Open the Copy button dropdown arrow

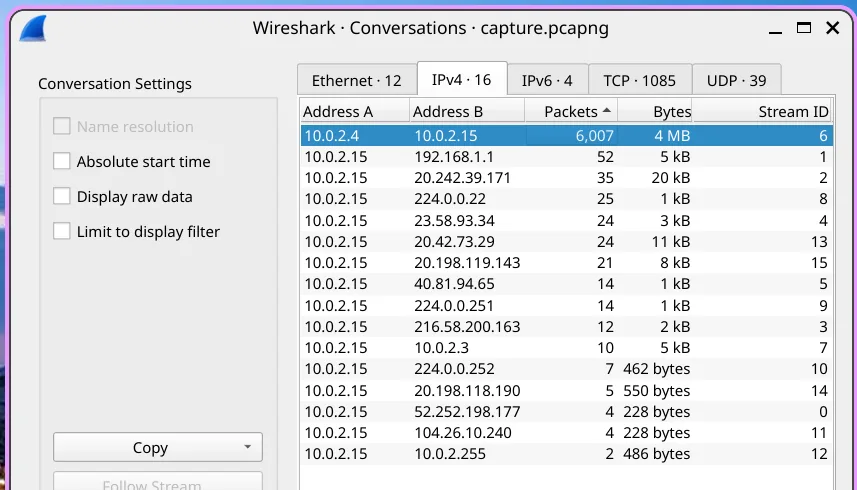(248, 447)
